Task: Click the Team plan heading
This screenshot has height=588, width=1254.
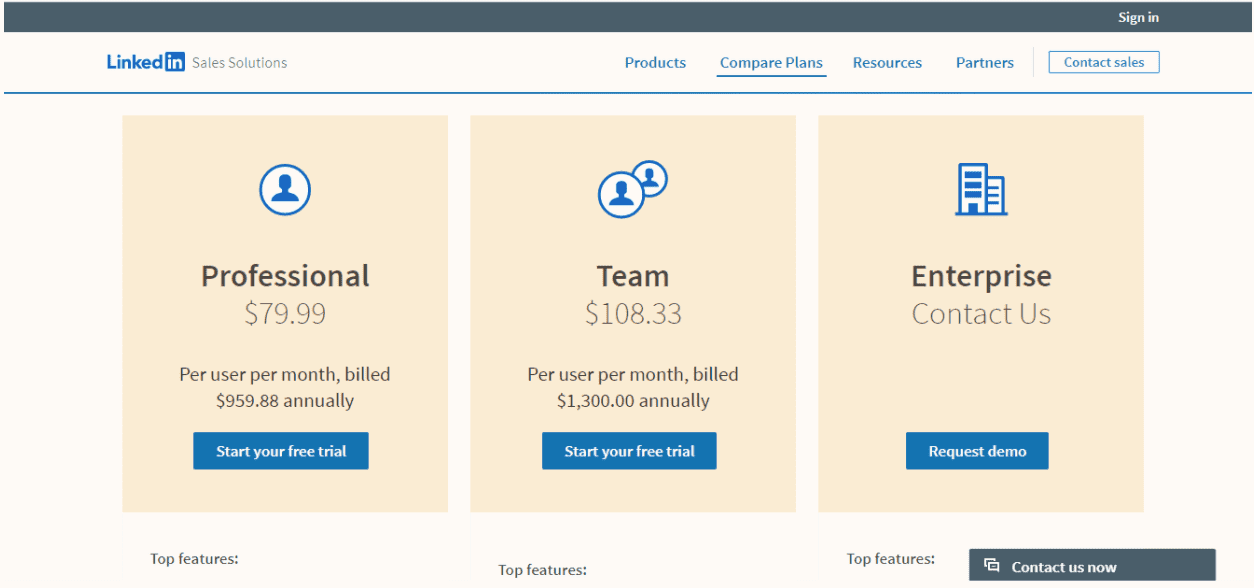Action: click(633, 276)
